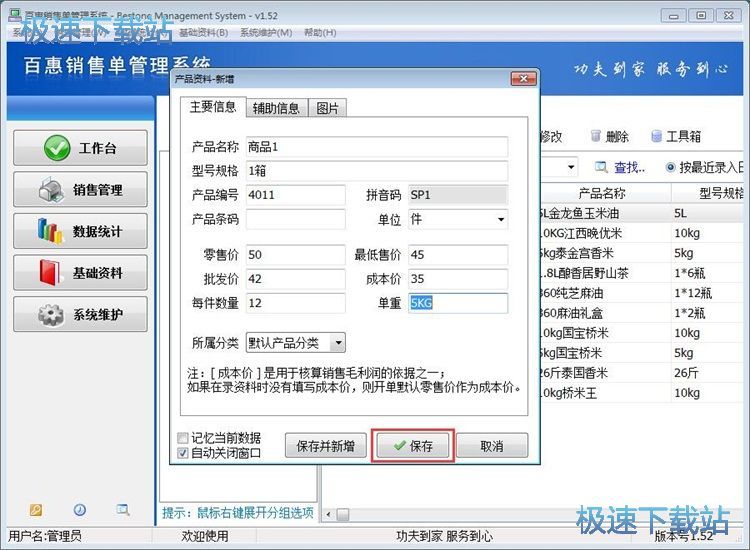This screenshot has width=750, height=550.
Task: Open 系统维护(M) menu
Action: pyautogui.click(x=266, y=33)
